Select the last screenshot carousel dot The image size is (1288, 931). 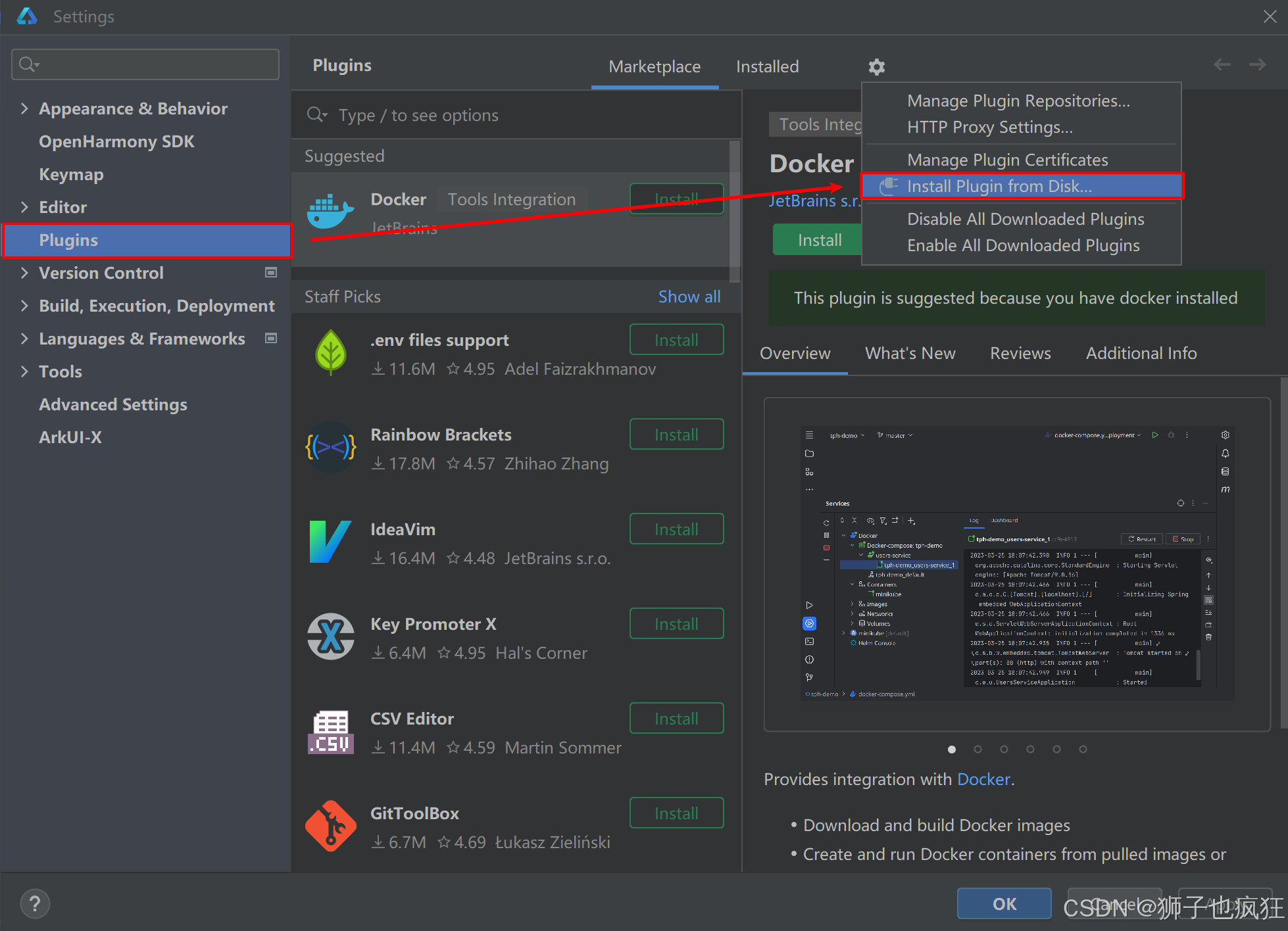tap(1083, 749)
